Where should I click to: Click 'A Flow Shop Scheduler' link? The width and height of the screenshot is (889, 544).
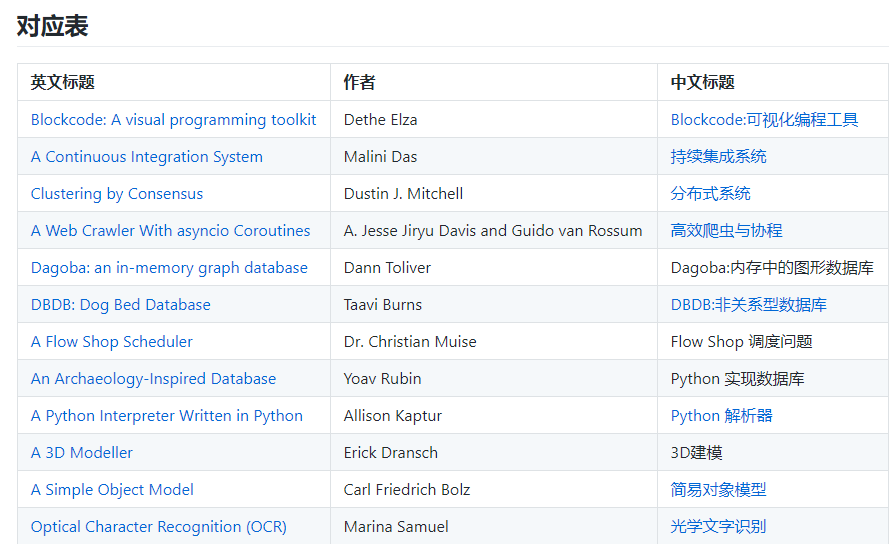pyautogui.click(x=112, y=342)
